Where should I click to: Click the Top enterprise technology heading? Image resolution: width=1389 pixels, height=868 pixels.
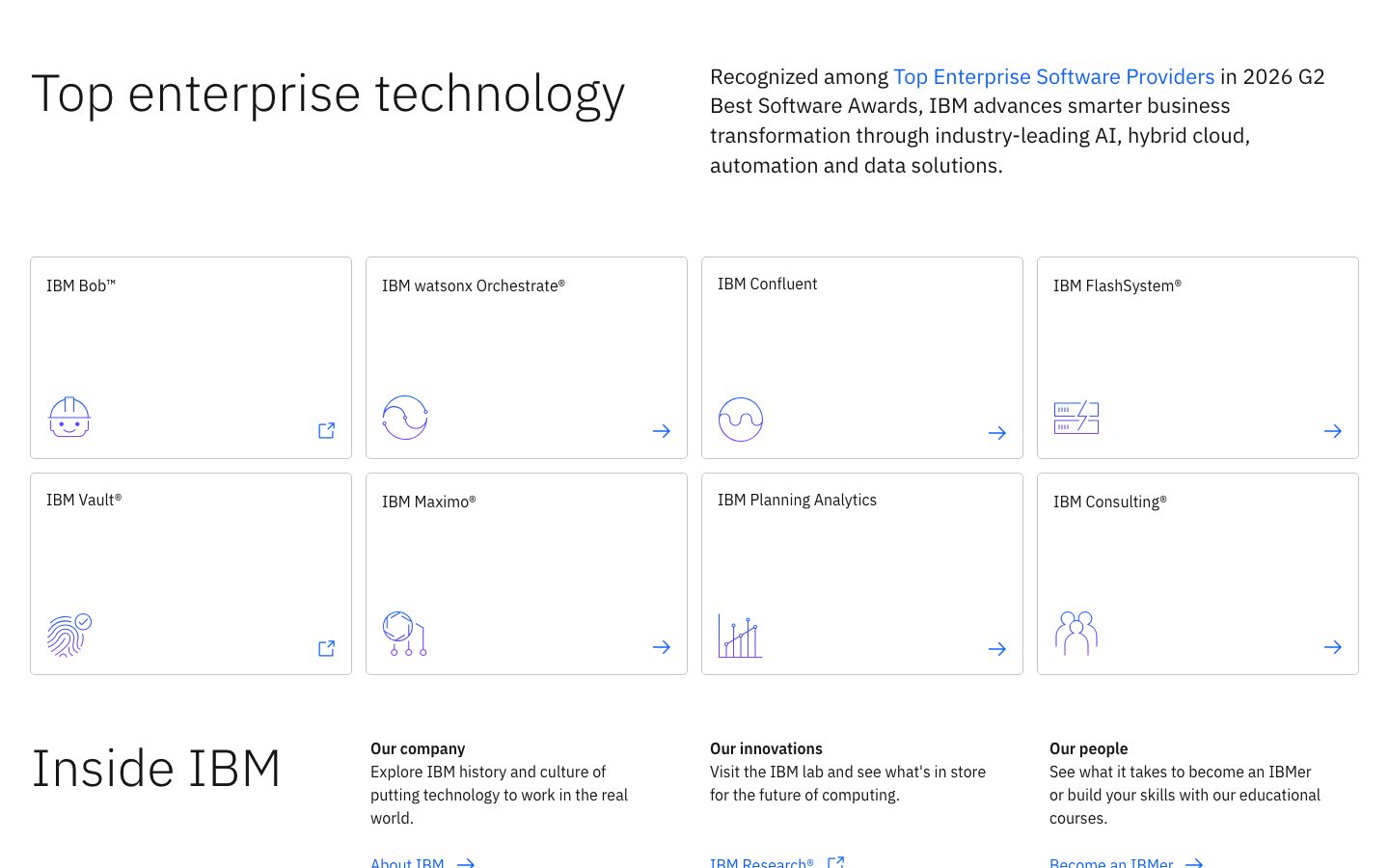328,95
